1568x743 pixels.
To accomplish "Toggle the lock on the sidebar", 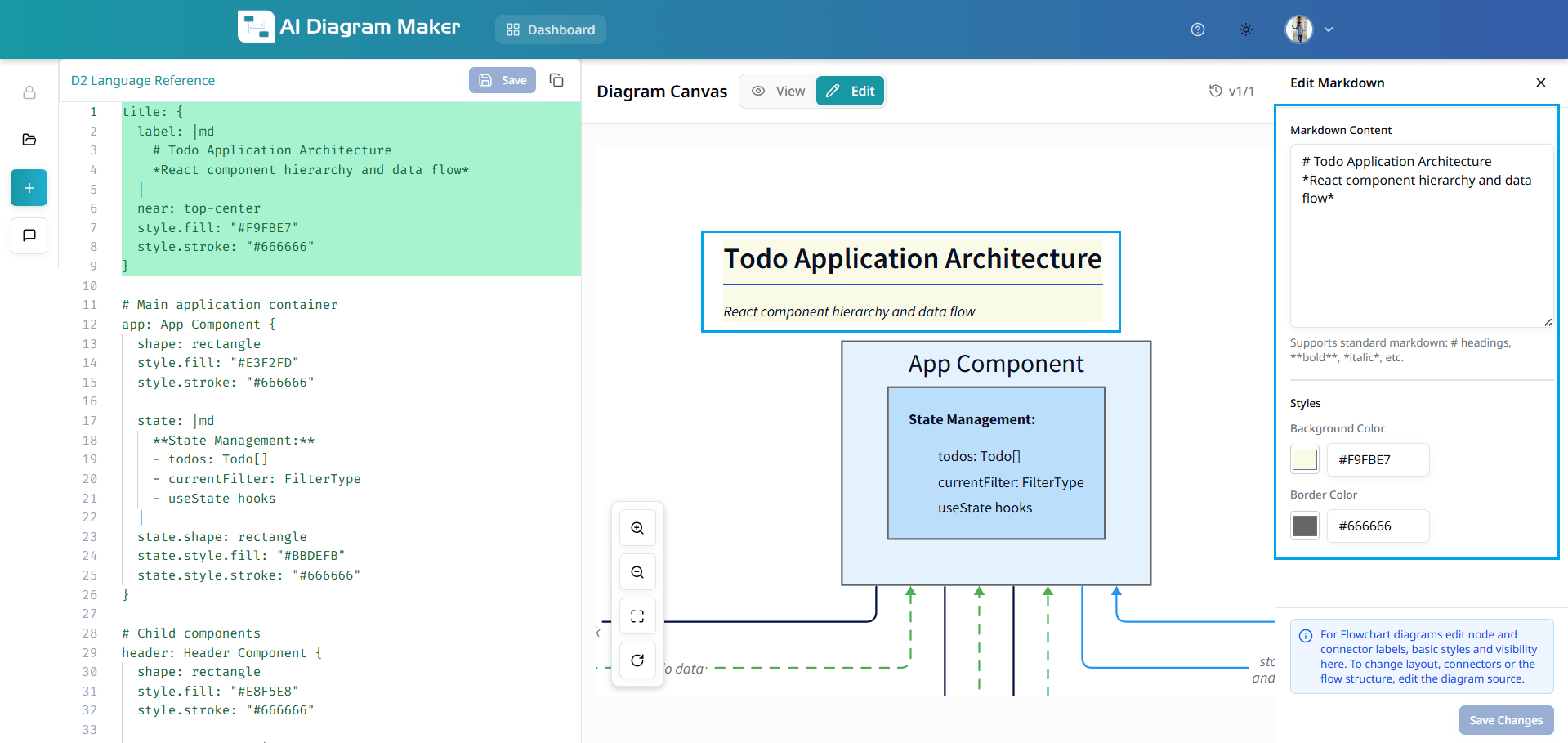I will tap(29, 93).
